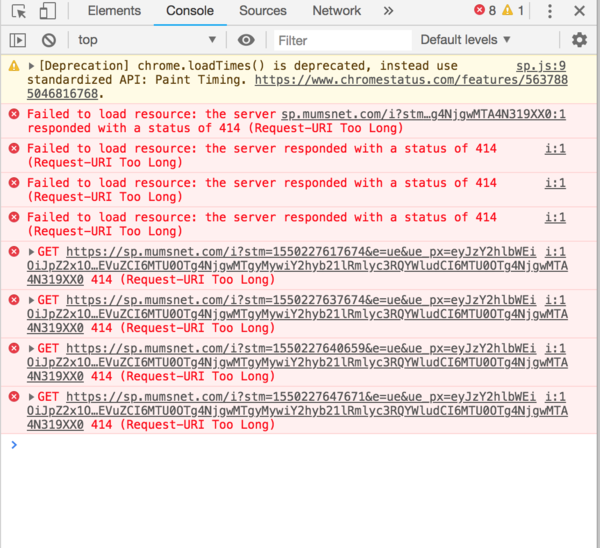600x548 pixels.
Task: Open the Elements tab
Action: pyautogui.click(x=114, y=11)
